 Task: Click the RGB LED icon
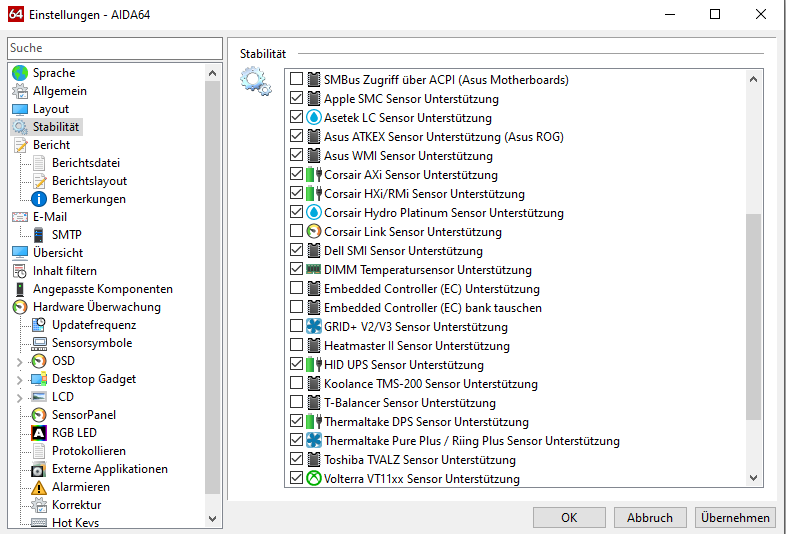pyautogui.click(x=39, y=433)
